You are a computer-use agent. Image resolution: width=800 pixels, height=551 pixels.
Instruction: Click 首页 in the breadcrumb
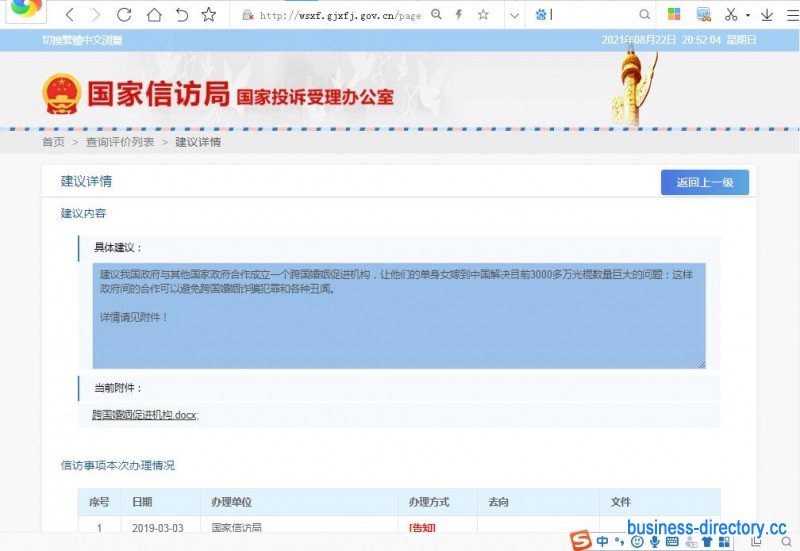(x=53, y=142)
